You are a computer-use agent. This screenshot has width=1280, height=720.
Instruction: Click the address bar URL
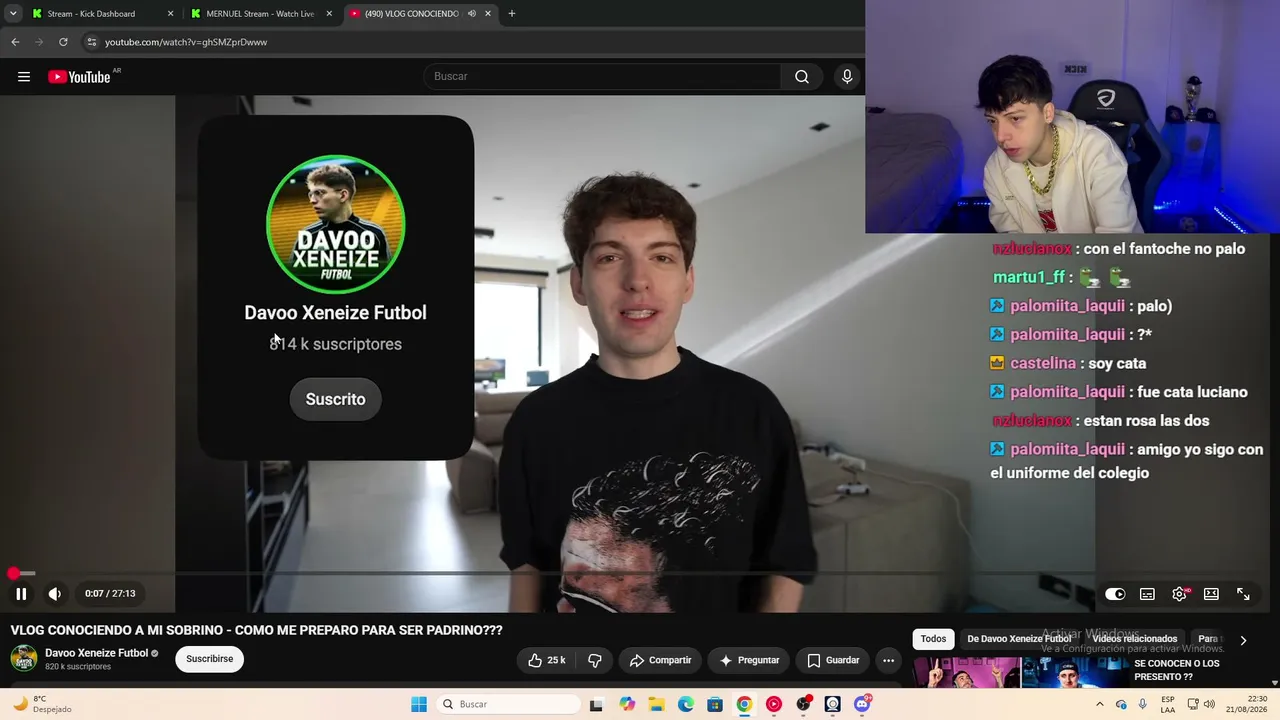tap(186, 42)
